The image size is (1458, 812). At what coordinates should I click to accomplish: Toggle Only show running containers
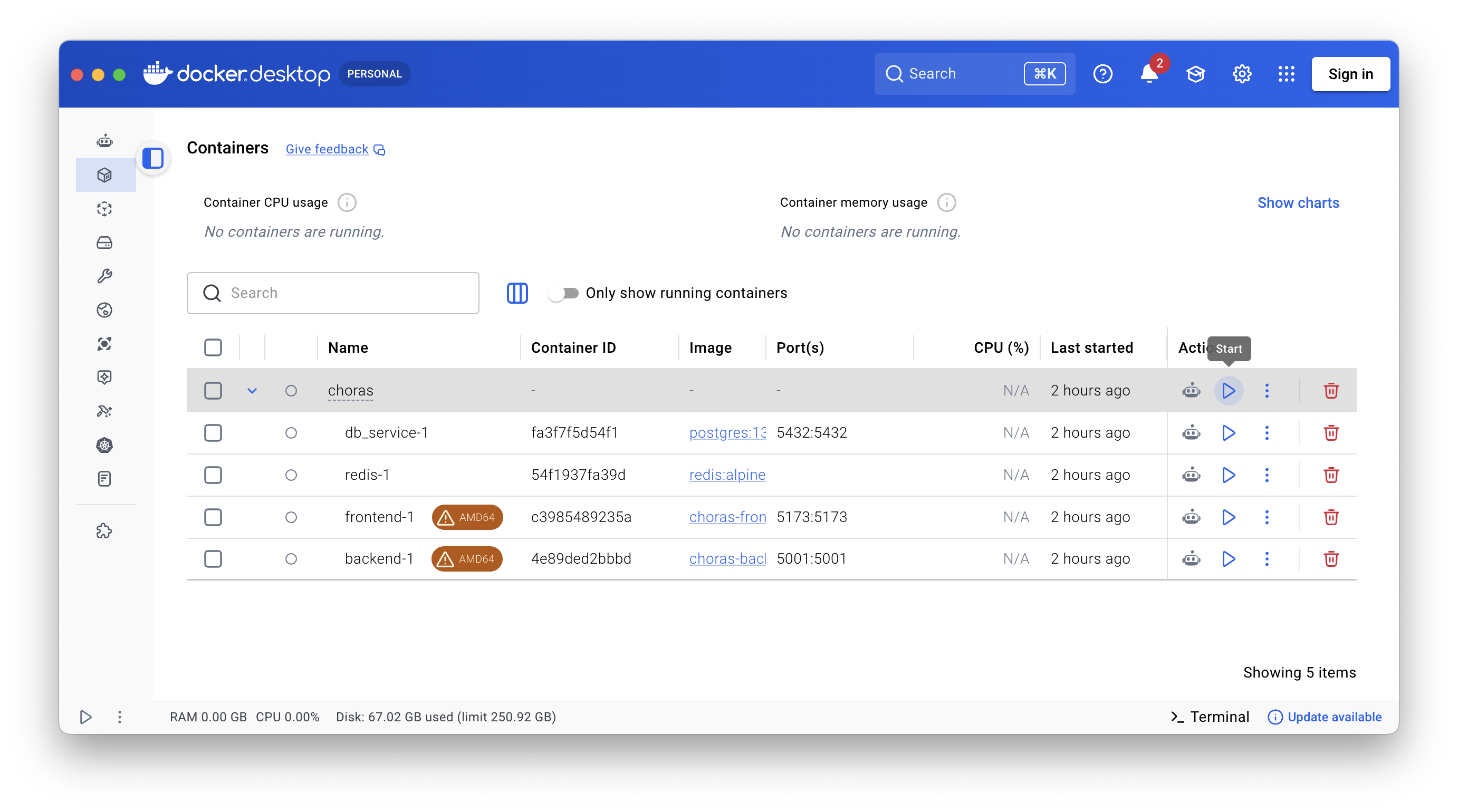click(564, 293)
